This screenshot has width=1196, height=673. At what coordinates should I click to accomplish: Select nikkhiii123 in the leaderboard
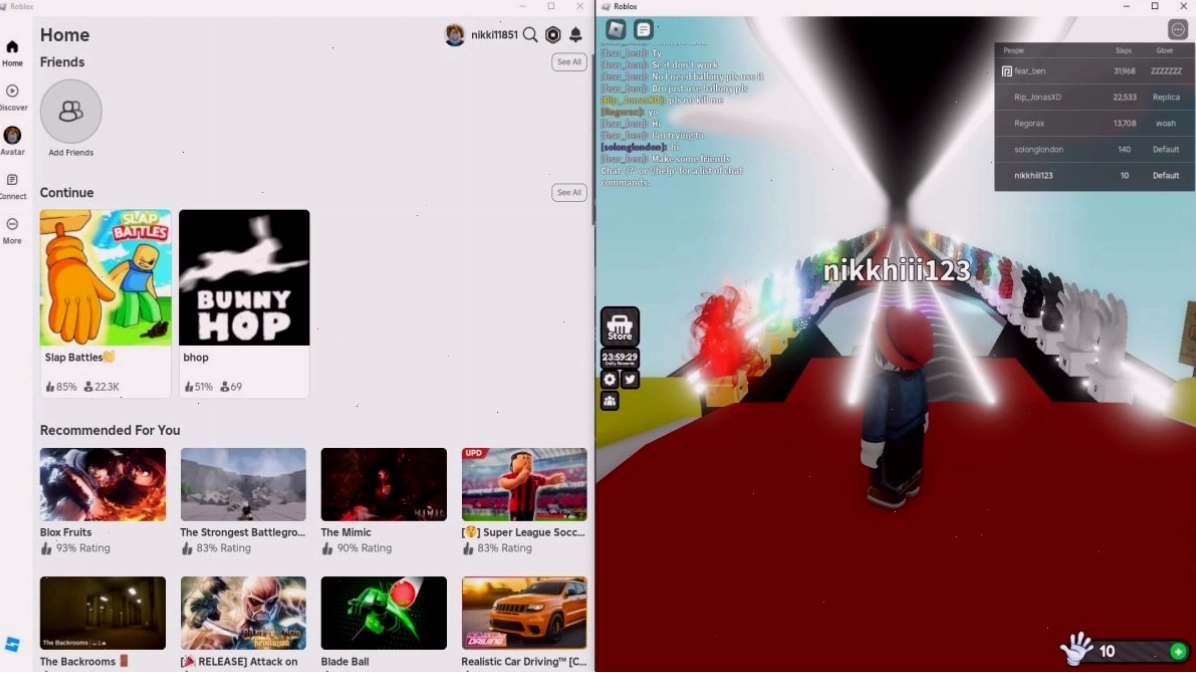(1094, 175)
